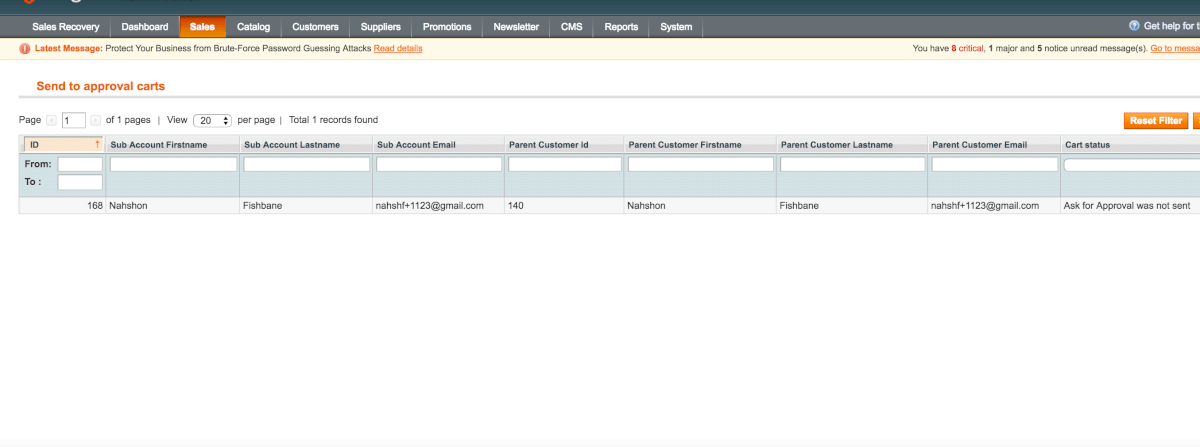The image size is (1200, 447).
Task: Focus the ID From filter field
Action: (x=80, y=164)
